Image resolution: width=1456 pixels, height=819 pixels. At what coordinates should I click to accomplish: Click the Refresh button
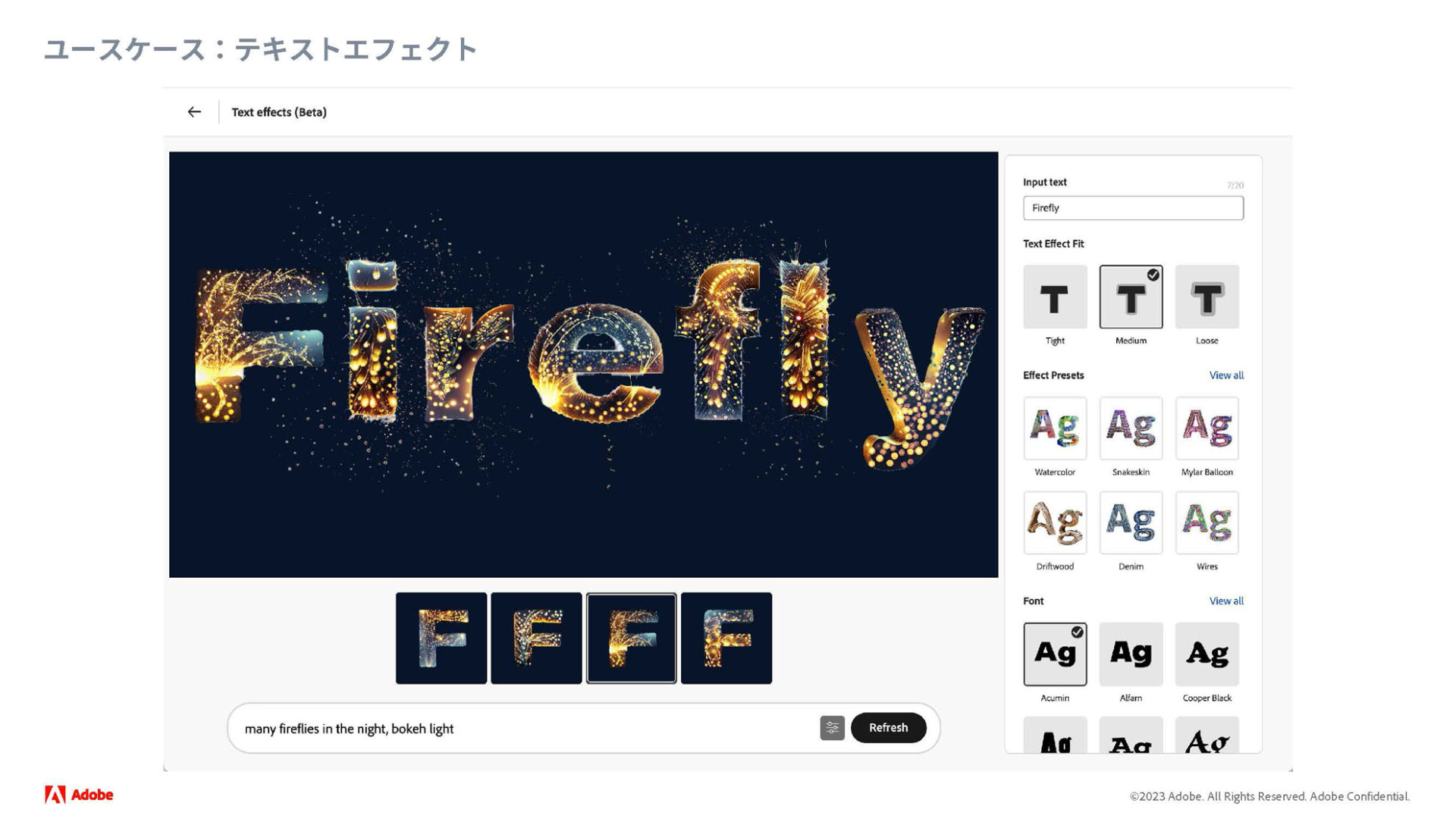(x=888, y=728)
